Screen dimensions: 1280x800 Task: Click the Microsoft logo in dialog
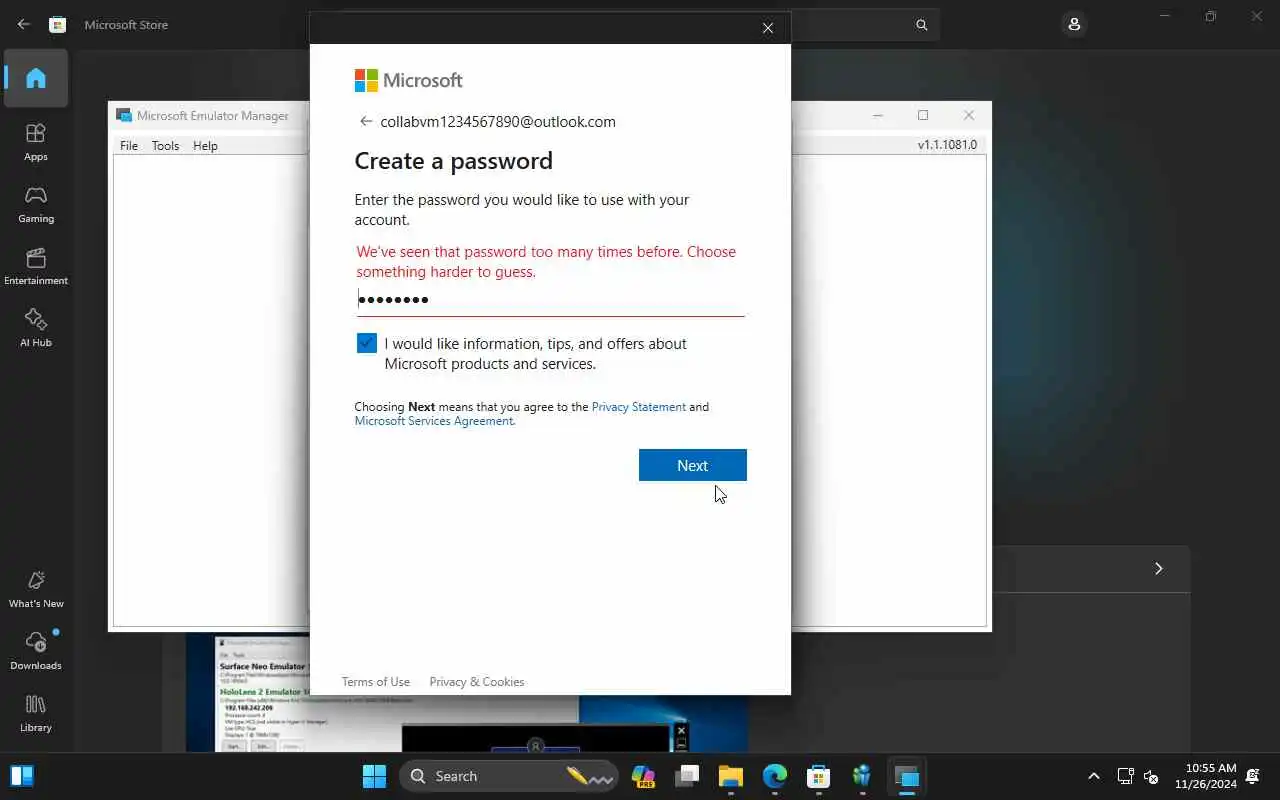[409, 80]
